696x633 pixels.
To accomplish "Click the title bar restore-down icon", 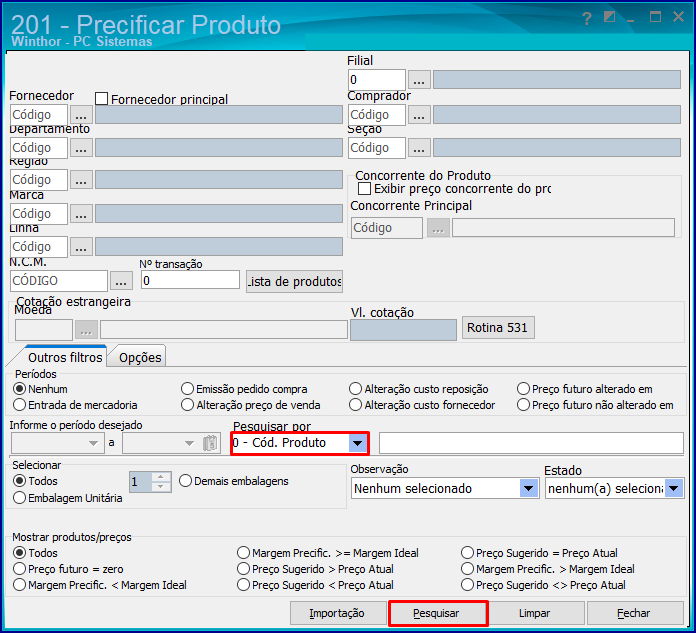I will point(609,17).
